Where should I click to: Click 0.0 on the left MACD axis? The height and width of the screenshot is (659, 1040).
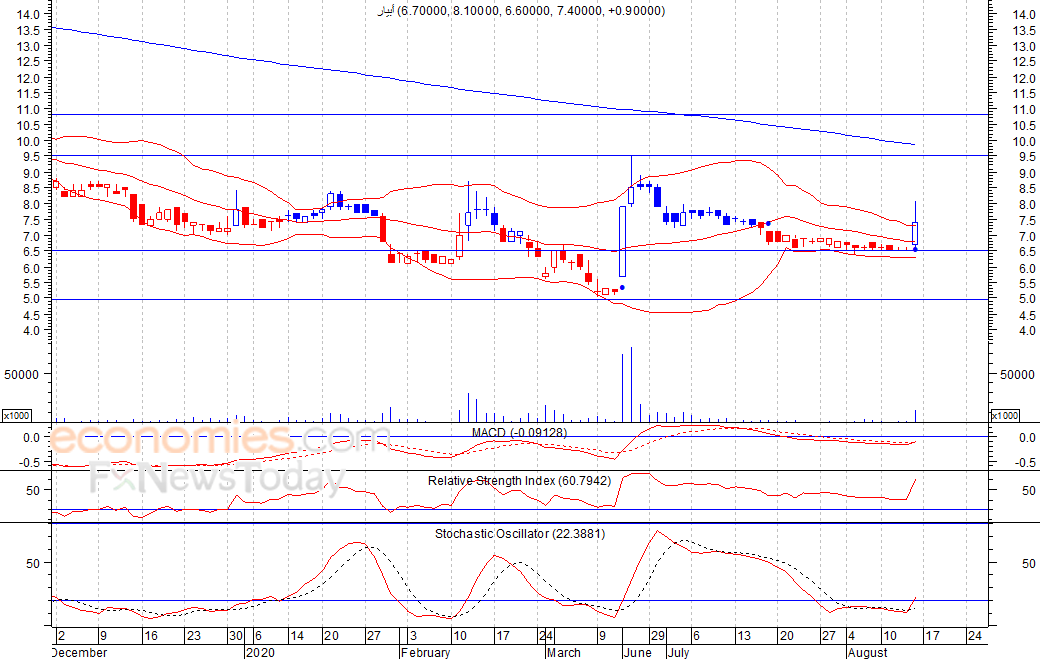tap(32, 438)
